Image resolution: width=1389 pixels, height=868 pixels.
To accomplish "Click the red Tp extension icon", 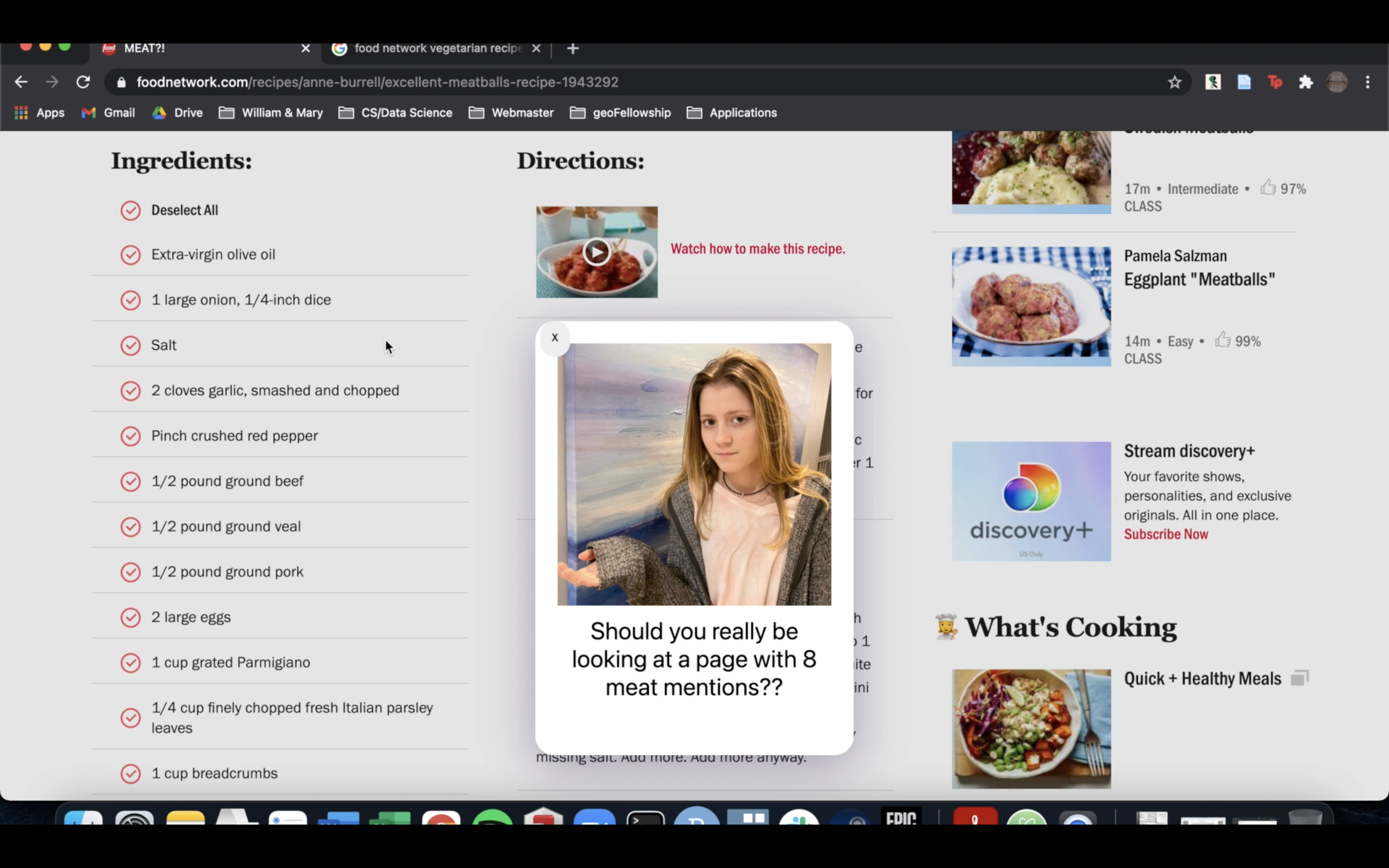I will pos(1275,82).
